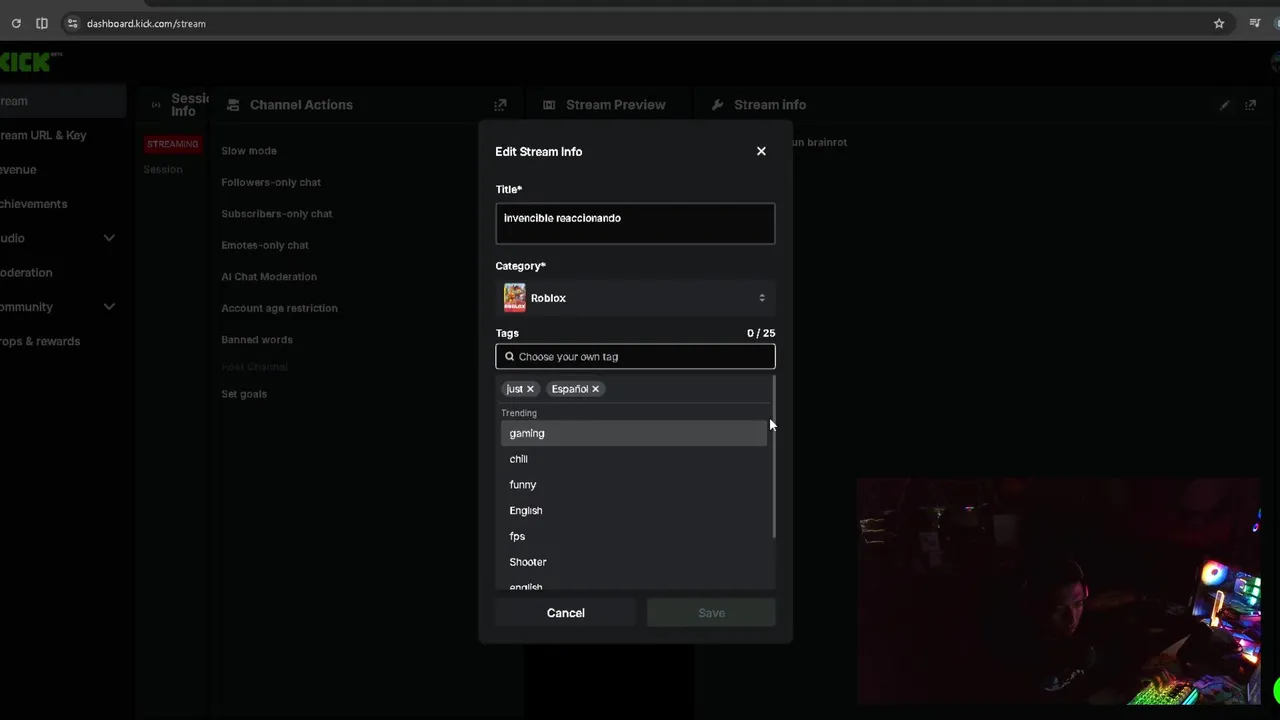Select the trending tag 'funny'
This screenshot has width=1280, height=720.
634,485
